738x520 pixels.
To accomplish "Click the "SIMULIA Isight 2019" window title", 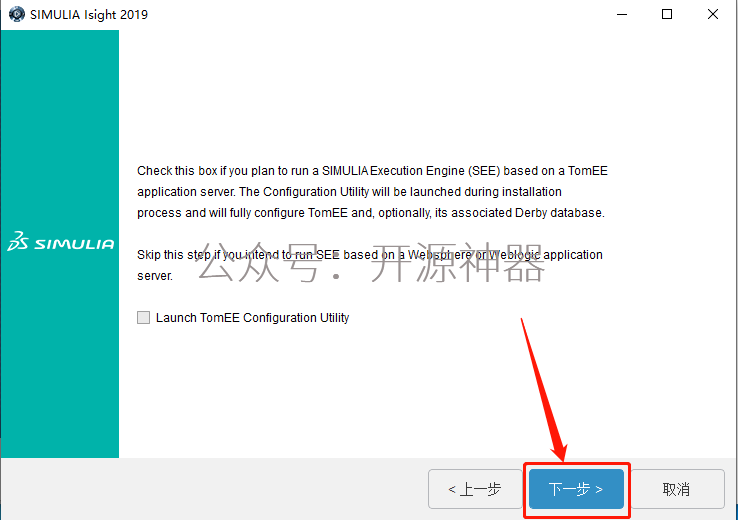I will [89, 15].
